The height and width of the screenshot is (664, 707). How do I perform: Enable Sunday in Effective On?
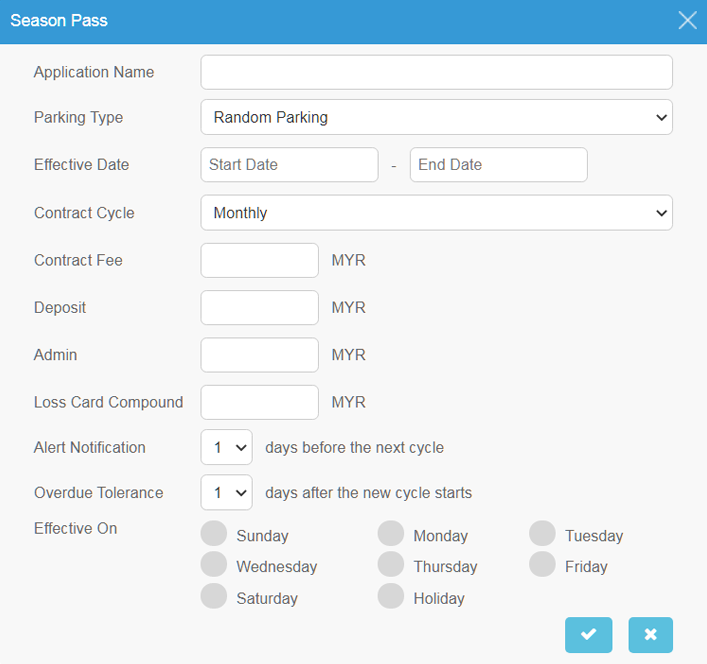pyautogui.click(x=214, y=533)
